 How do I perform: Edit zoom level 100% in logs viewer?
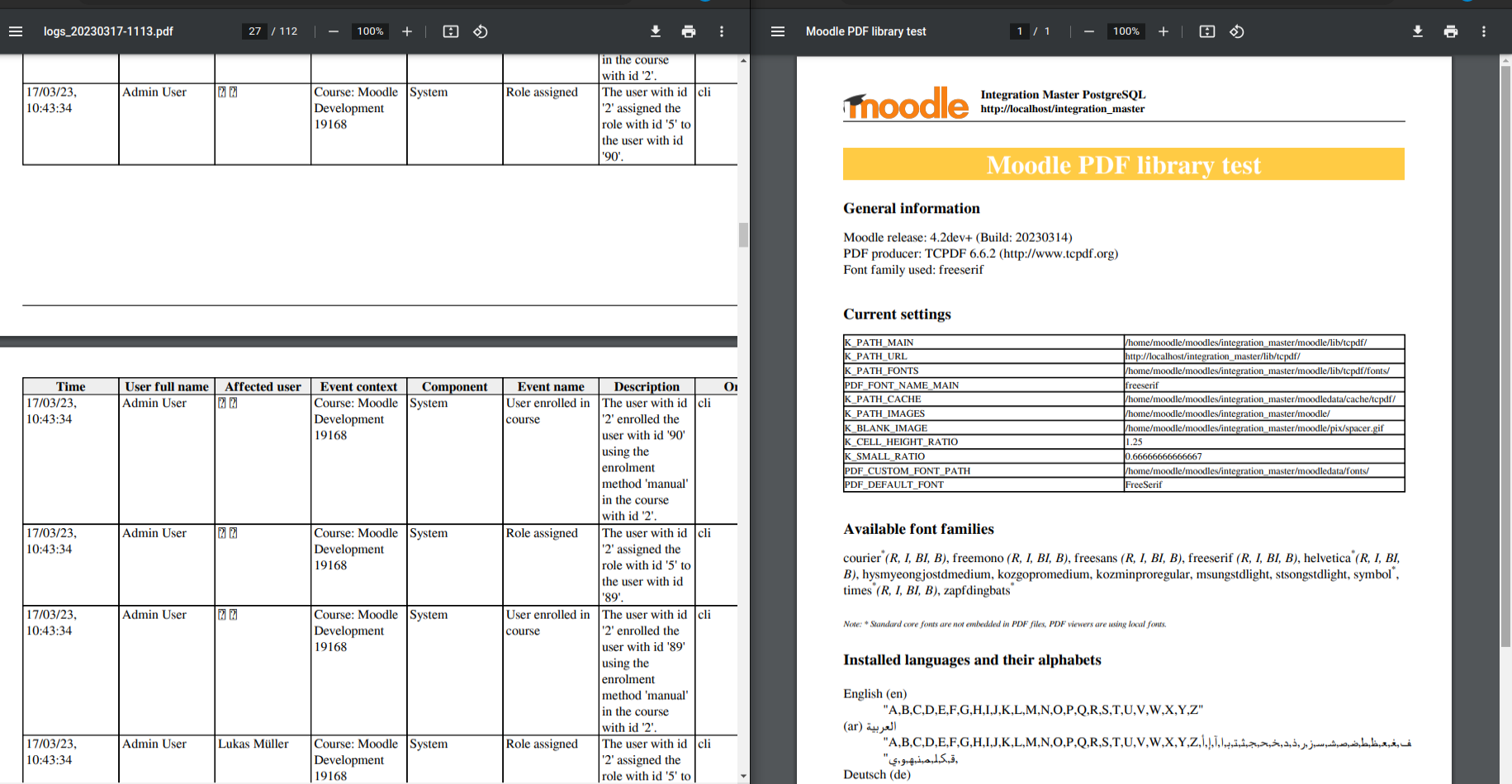coord(370,31)
